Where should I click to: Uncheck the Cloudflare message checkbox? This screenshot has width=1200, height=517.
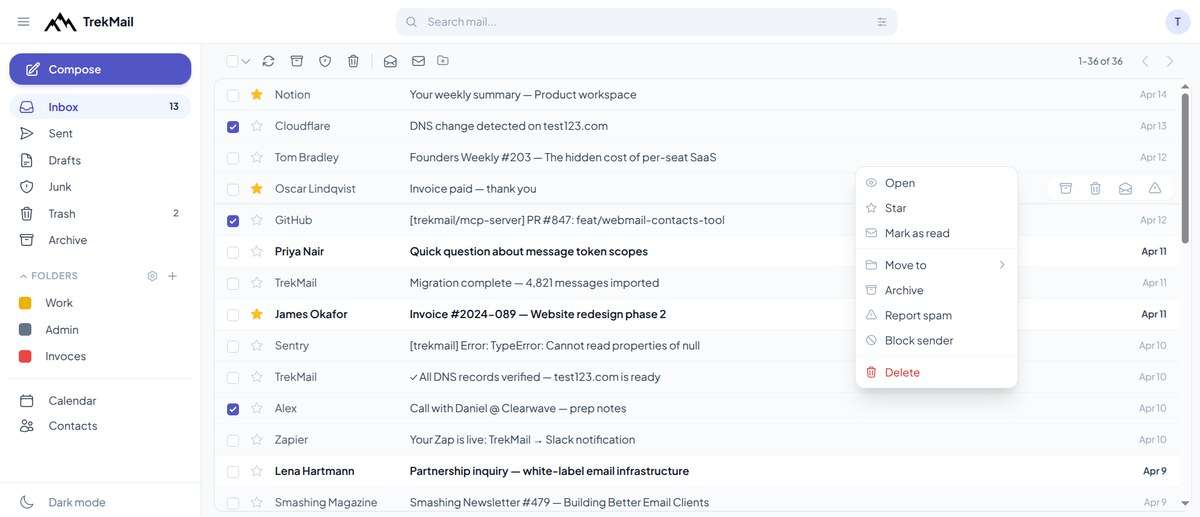233,126
